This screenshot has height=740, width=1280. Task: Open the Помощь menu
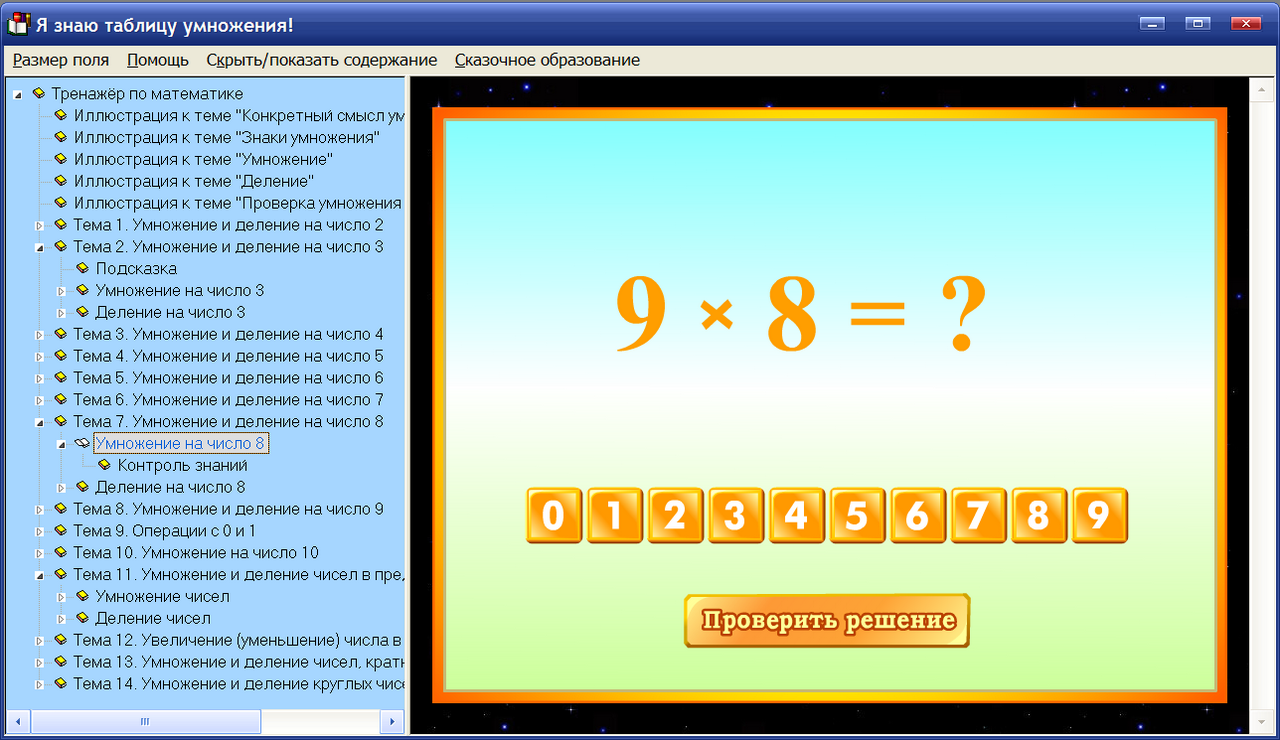coord(158,60)
